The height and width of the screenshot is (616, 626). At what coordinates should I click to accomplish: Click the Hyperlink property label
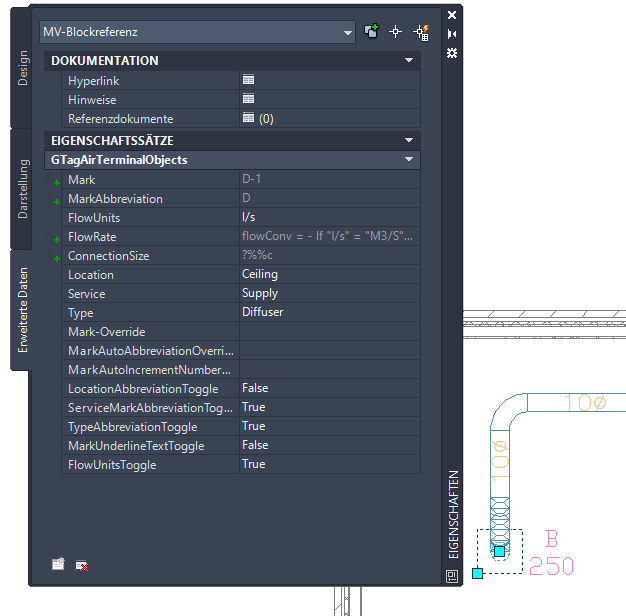click(93, 81)
